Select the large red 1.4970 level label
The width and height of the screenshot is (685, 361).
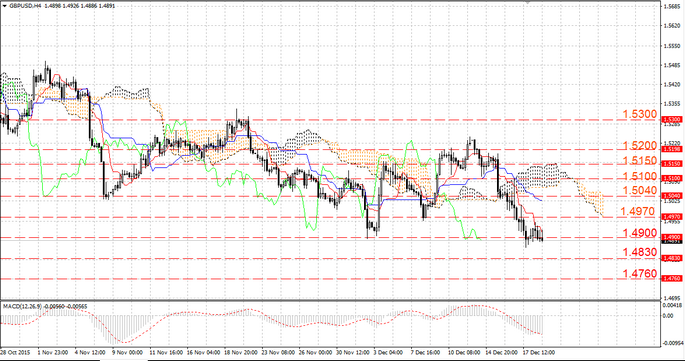pos(637,212)
